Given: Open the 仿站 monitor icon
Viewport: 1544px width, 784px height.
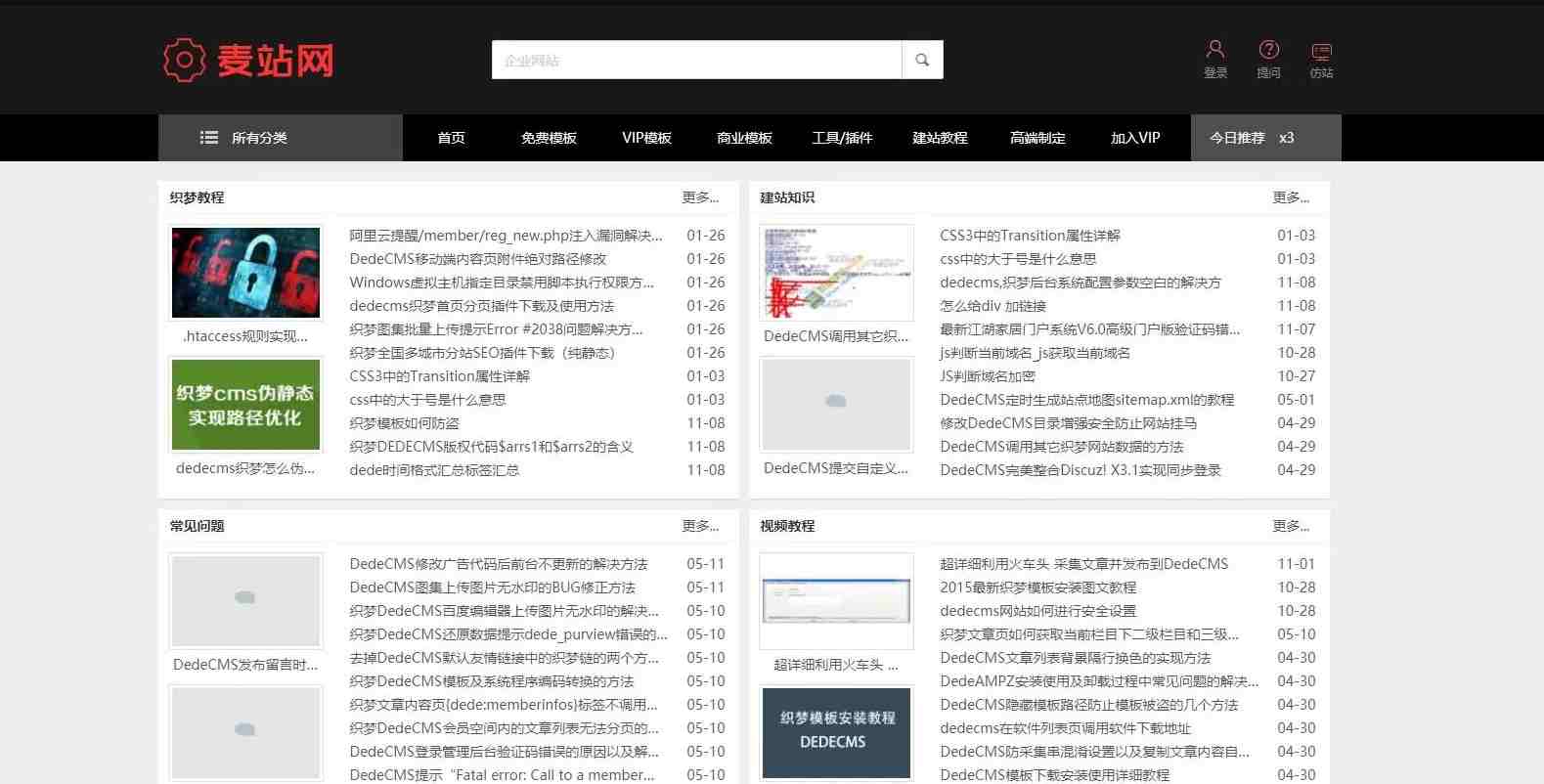Looking at the screenshot, I should tap(1321, 59).
